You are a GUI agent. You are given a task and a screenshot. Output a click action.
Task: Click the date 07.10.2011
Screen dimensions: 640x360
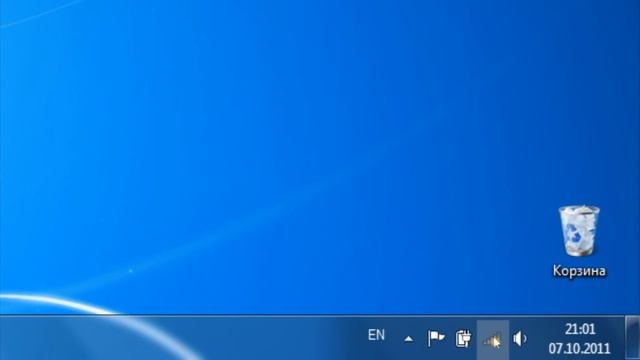click(579, 349)
